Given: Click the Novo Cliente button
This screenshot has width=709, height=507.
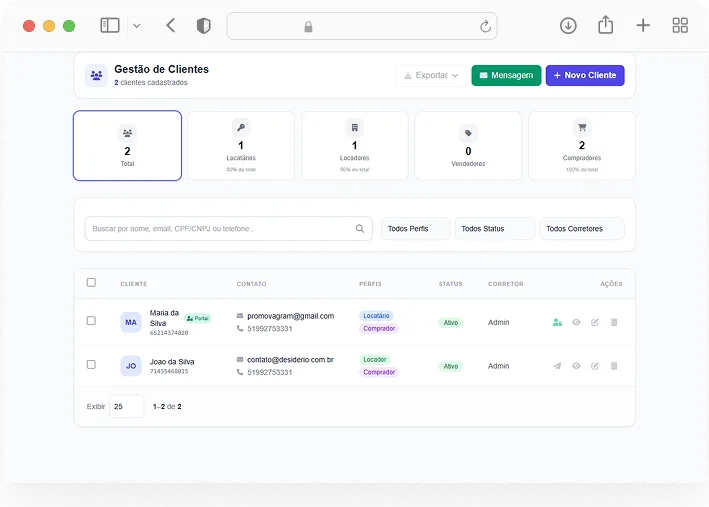Looking at the screenshot, I should pos(585,75).
